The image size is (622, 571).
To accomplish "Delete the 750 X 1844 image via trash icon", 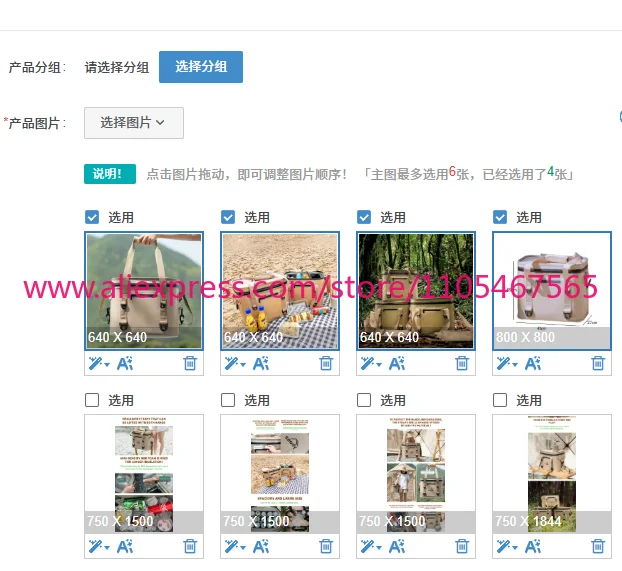I will point(598,546).
